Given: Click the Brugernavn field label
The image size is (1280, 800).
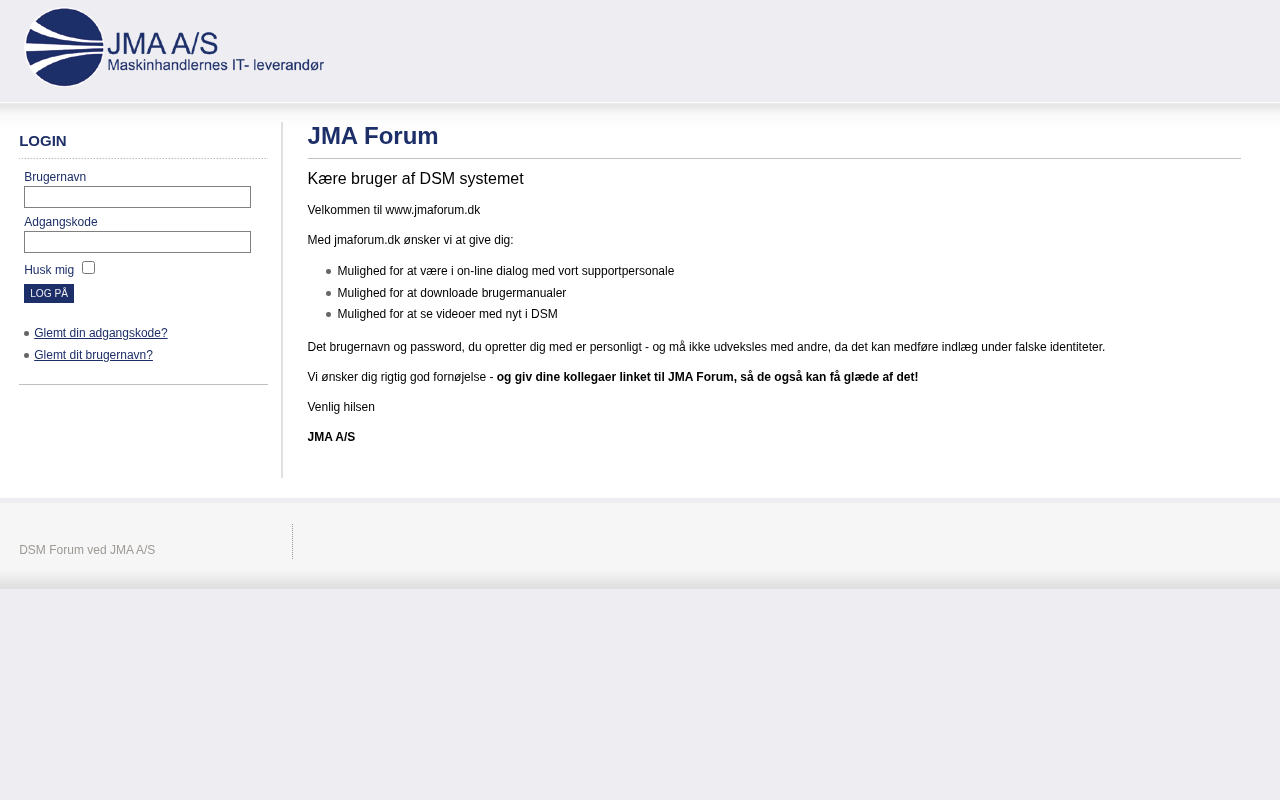Looking at the screenshot, I should pos(55,177).
